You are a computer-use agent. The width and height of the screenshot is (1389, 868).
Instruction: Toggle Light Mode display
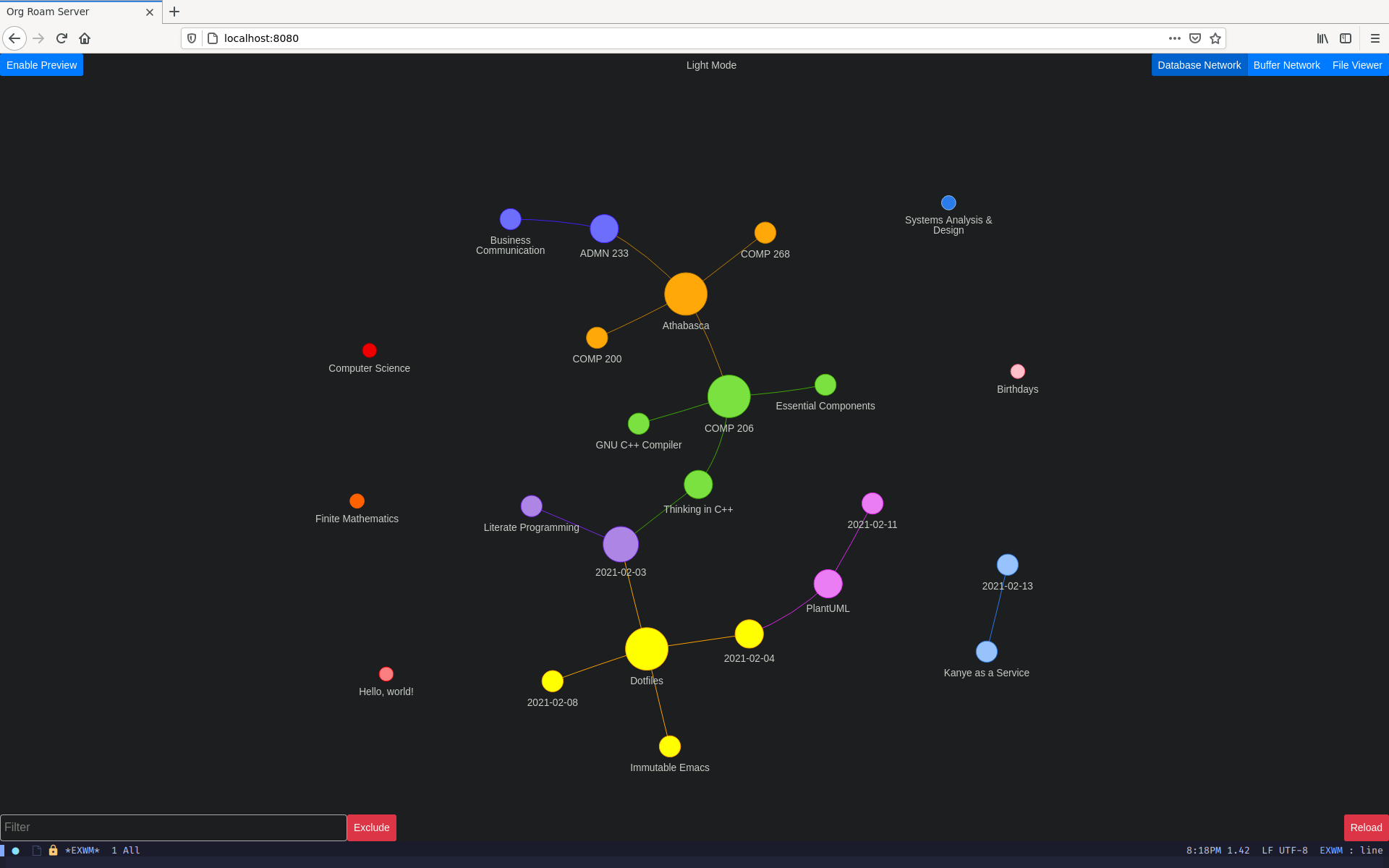tap(710, 65)
